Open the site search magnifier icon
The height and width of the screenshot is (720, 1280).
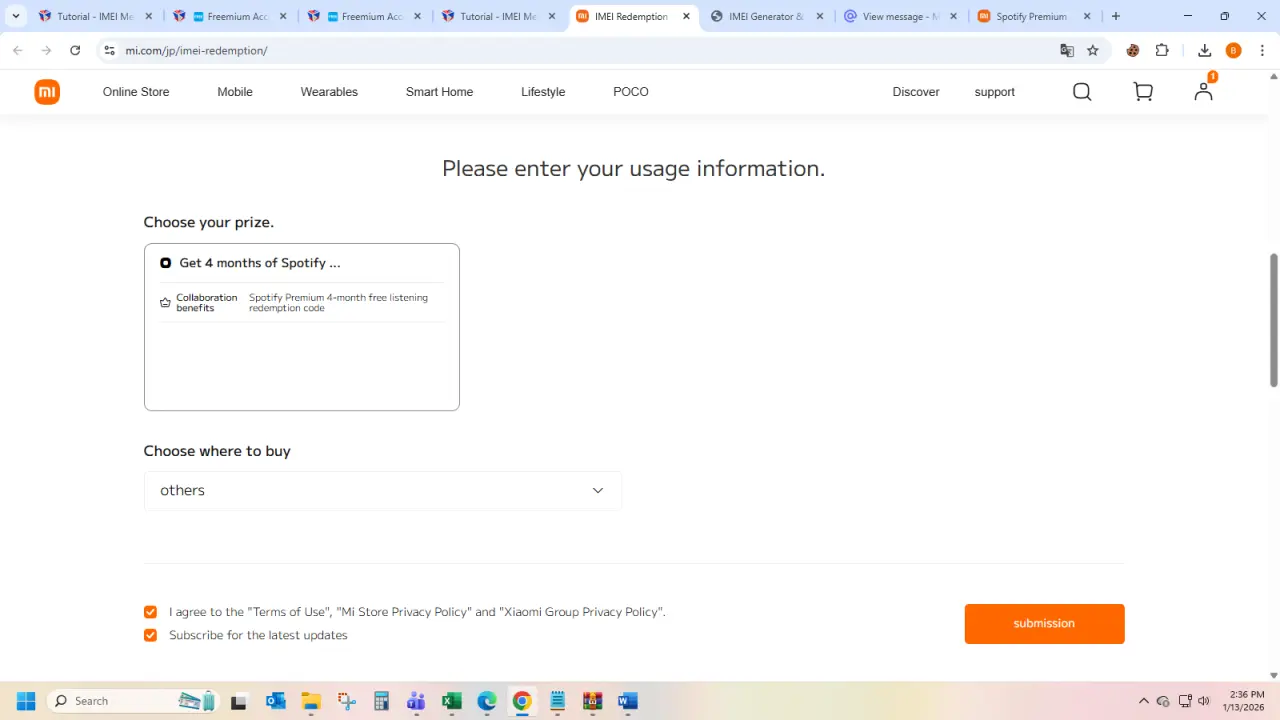[x=1082, y=92]
